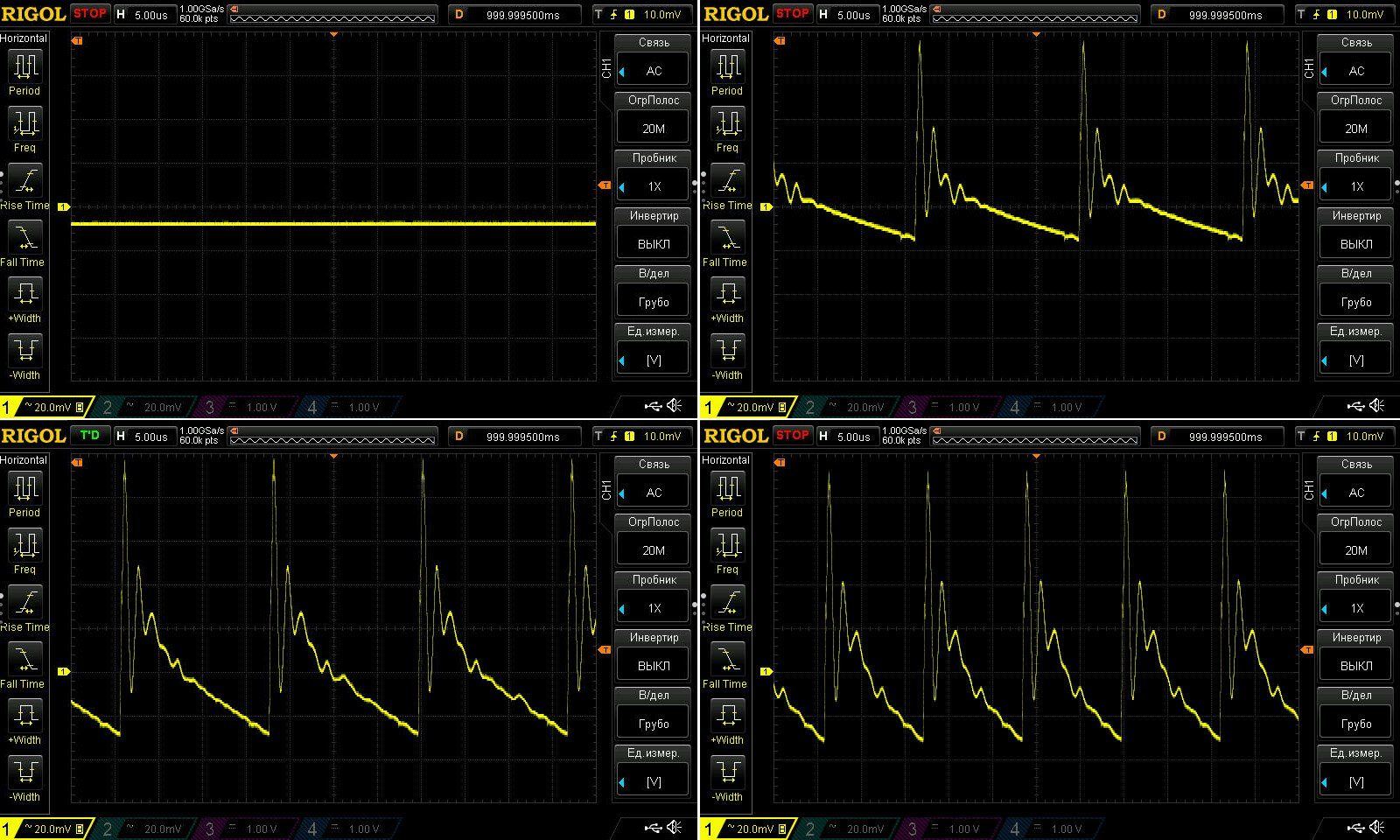The height and width of the screenshot is (840, 1400).
Task: Toggle the T'D run status indicator
Action: (89, 435)
